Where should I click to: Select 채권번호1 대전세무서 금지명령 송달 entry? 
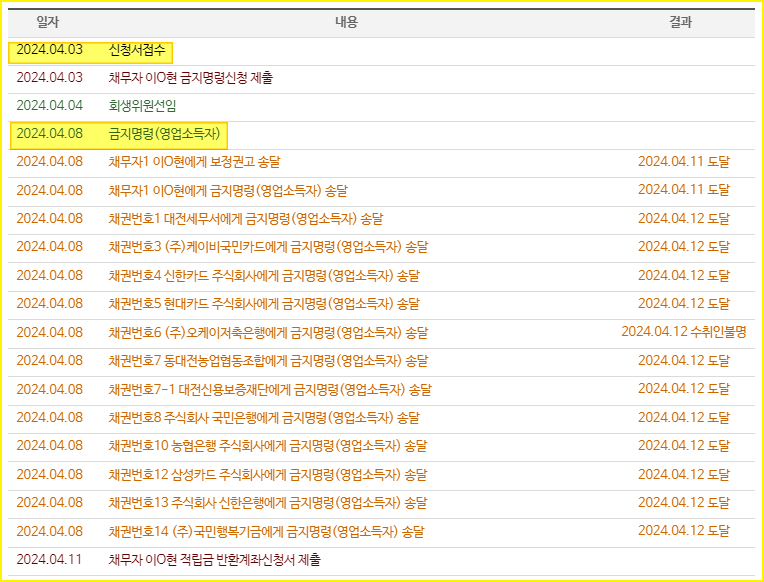coord(246,219)
